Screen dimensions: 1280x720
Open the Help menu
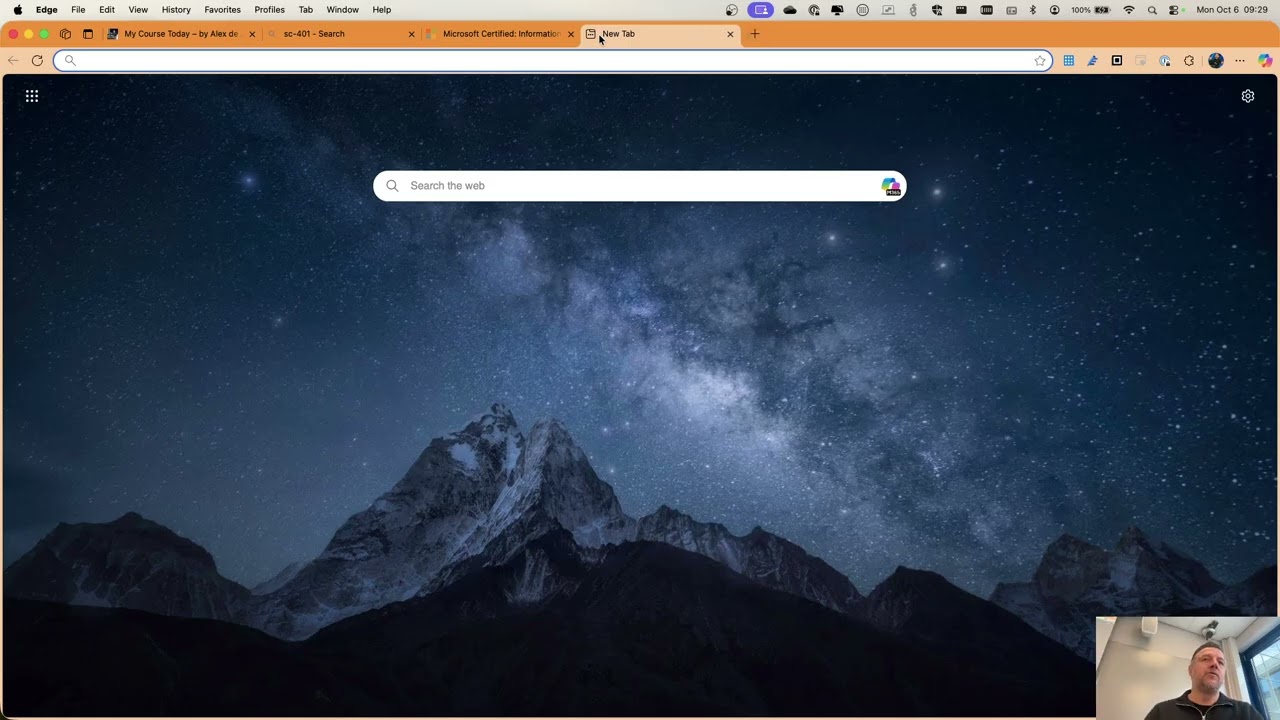pos(382,10)
